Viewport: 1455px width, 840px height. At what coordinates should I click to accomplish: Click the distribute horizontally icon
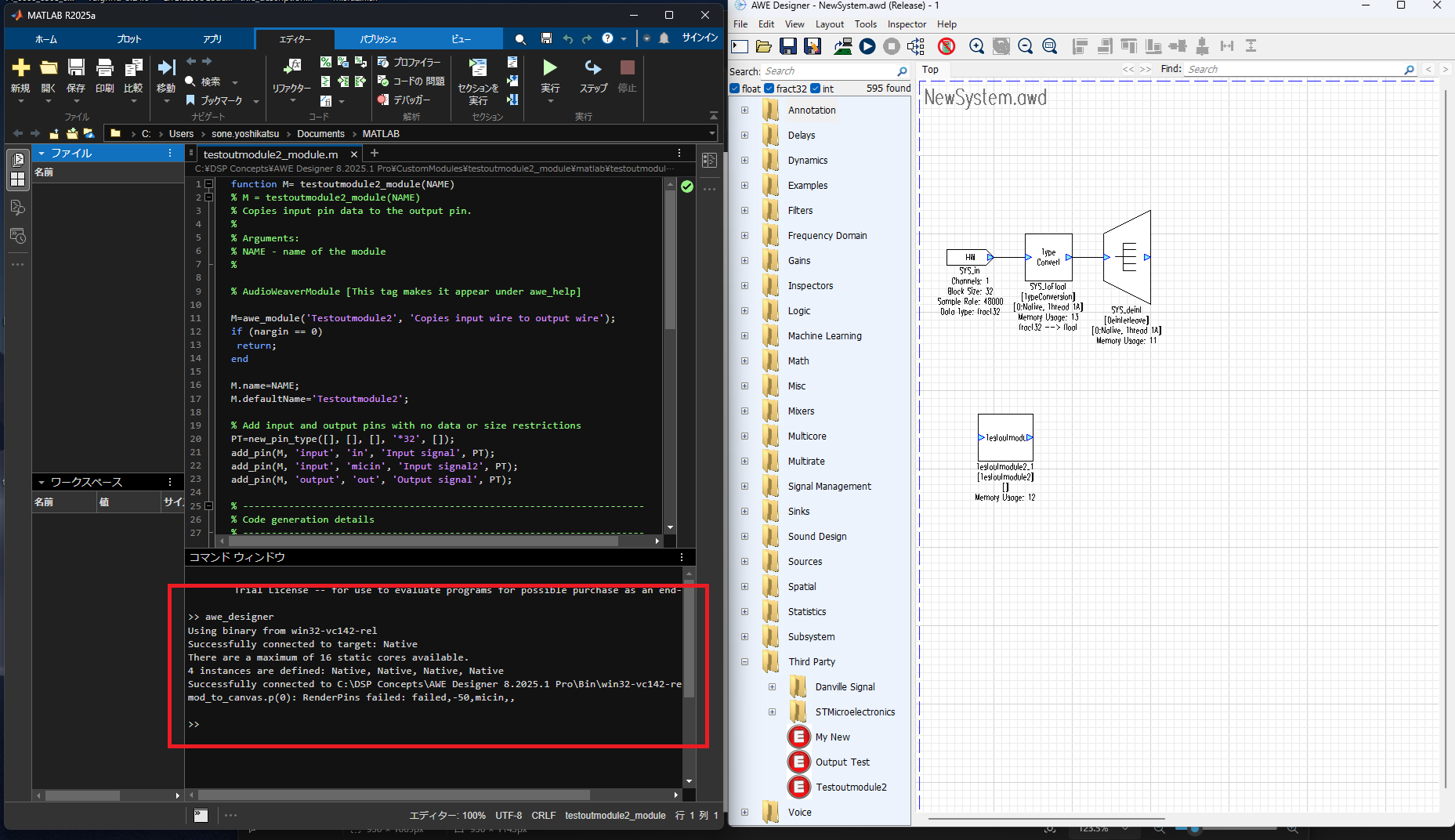1227,46
